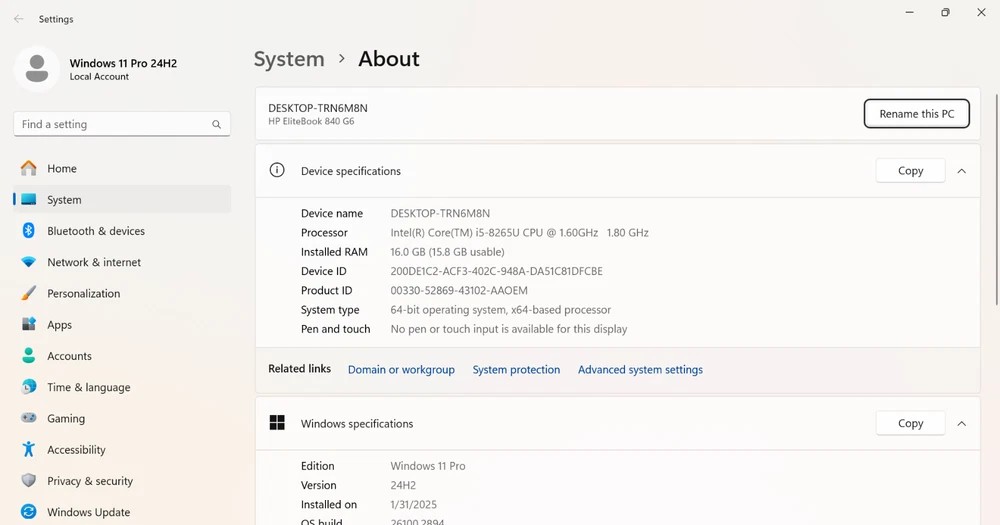Select Gaming in the sidebar

(66, 419)
